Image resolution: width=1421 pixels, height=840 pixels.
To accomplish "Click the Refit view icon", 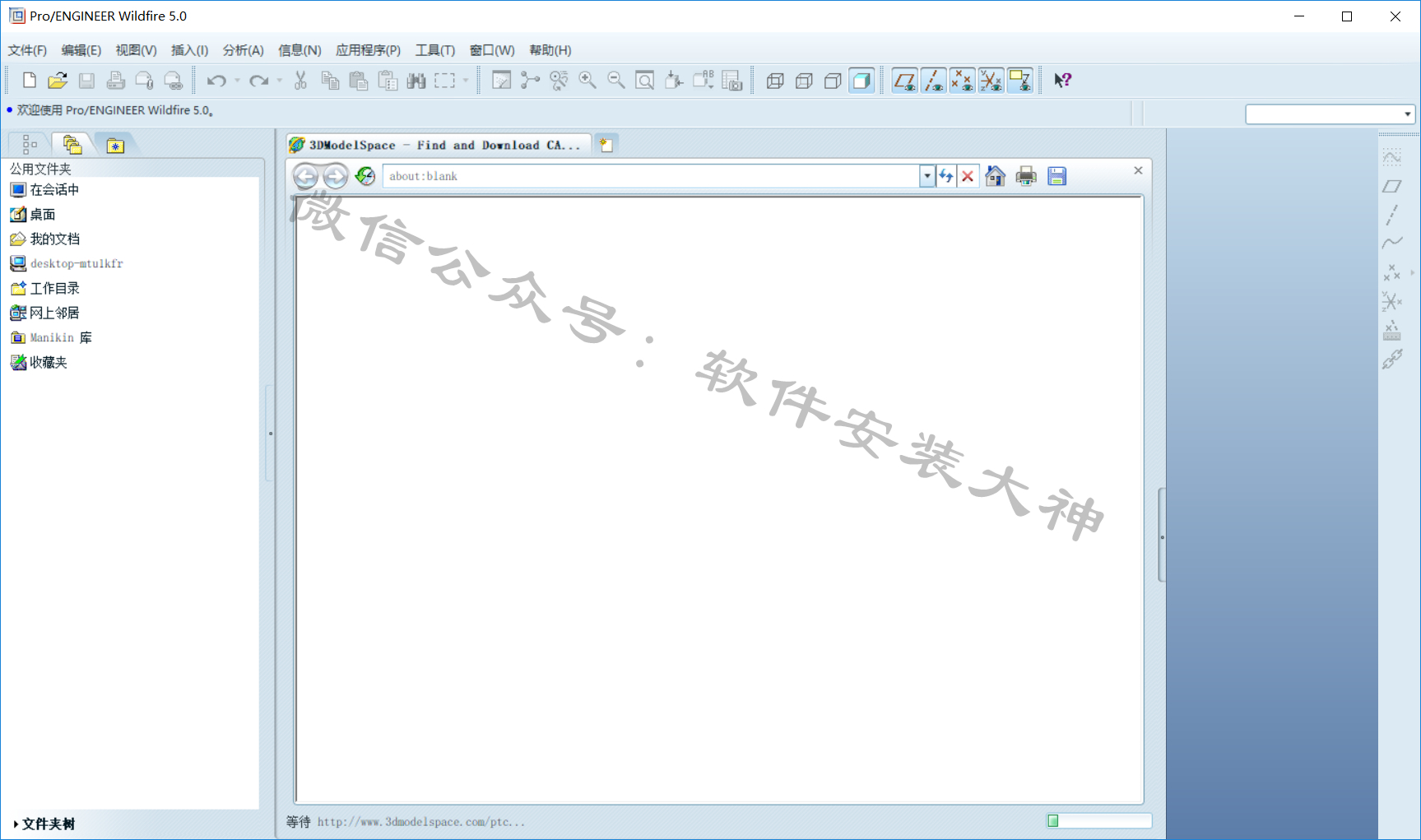I will tap(645, 80).
